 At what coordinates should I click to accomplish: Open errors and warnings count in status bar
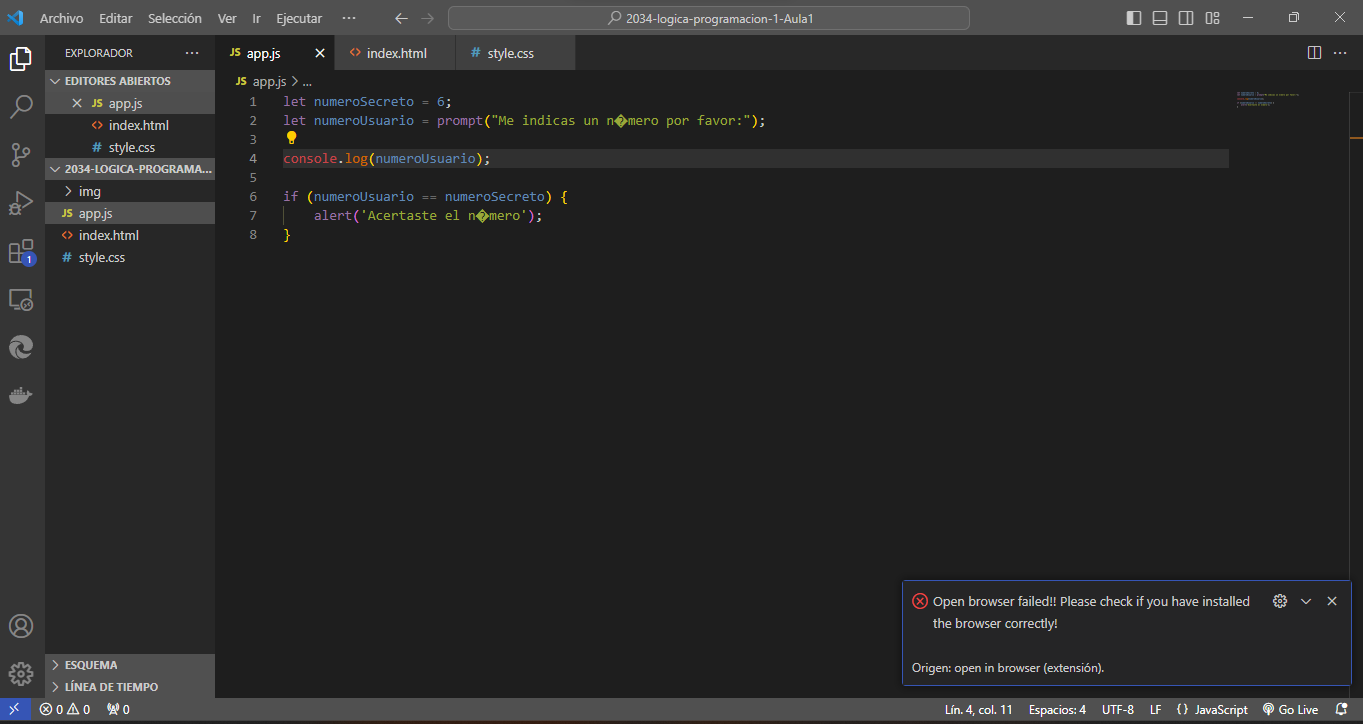click(64, 710)
